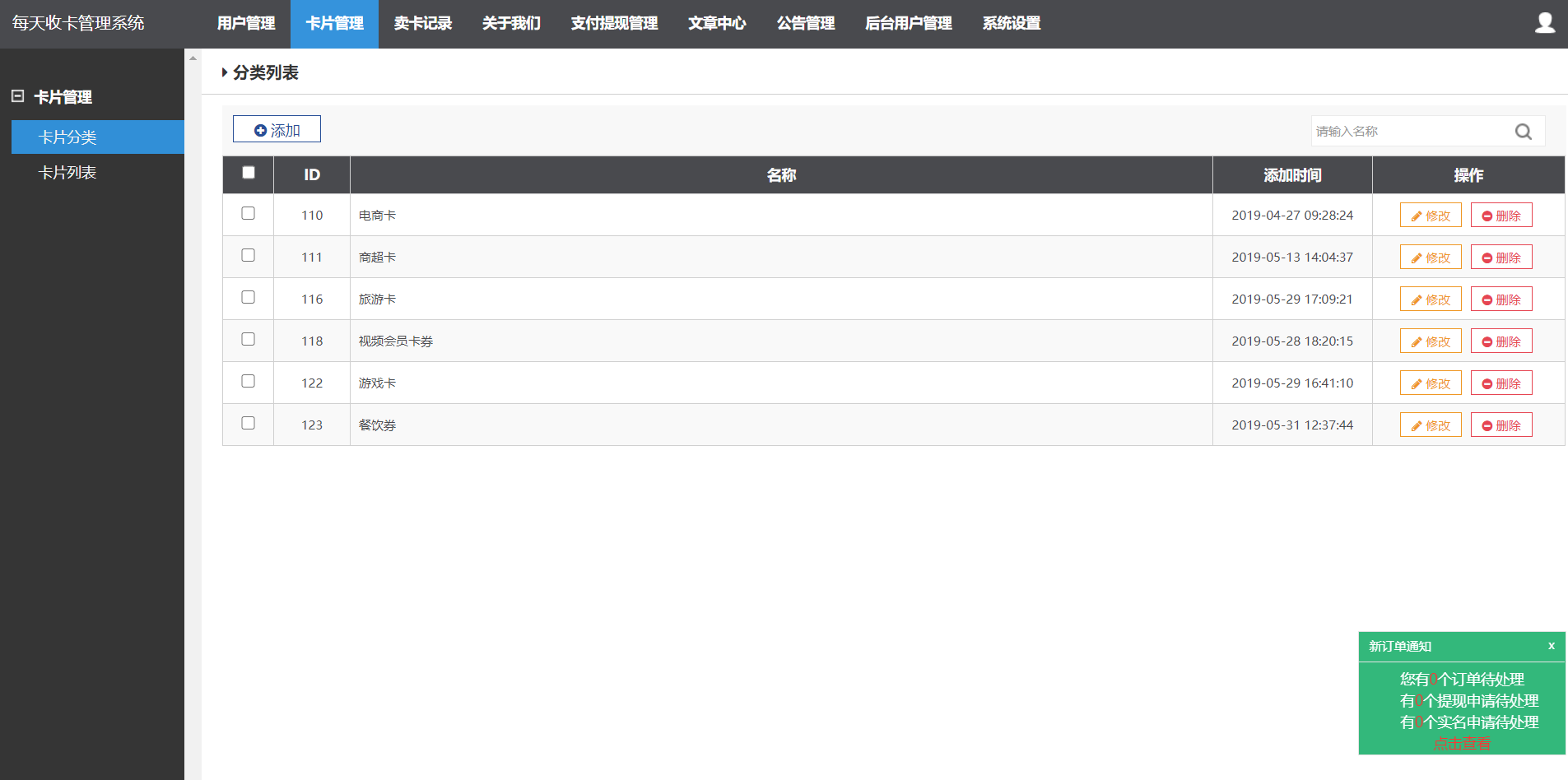The width and height of the screenshot is (1568, 780).
Task: Click the search magnifier icon
Action: (1523, 132)
